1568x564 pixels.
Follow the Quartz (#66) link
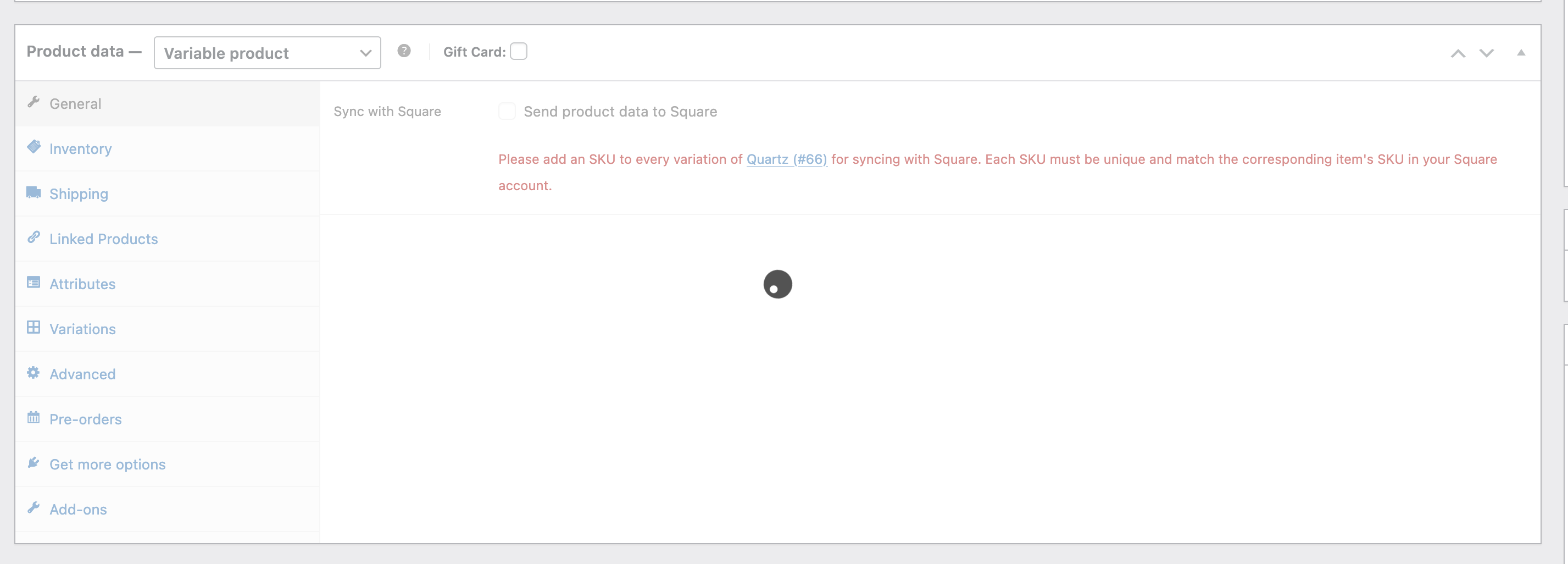pos(786,159)
